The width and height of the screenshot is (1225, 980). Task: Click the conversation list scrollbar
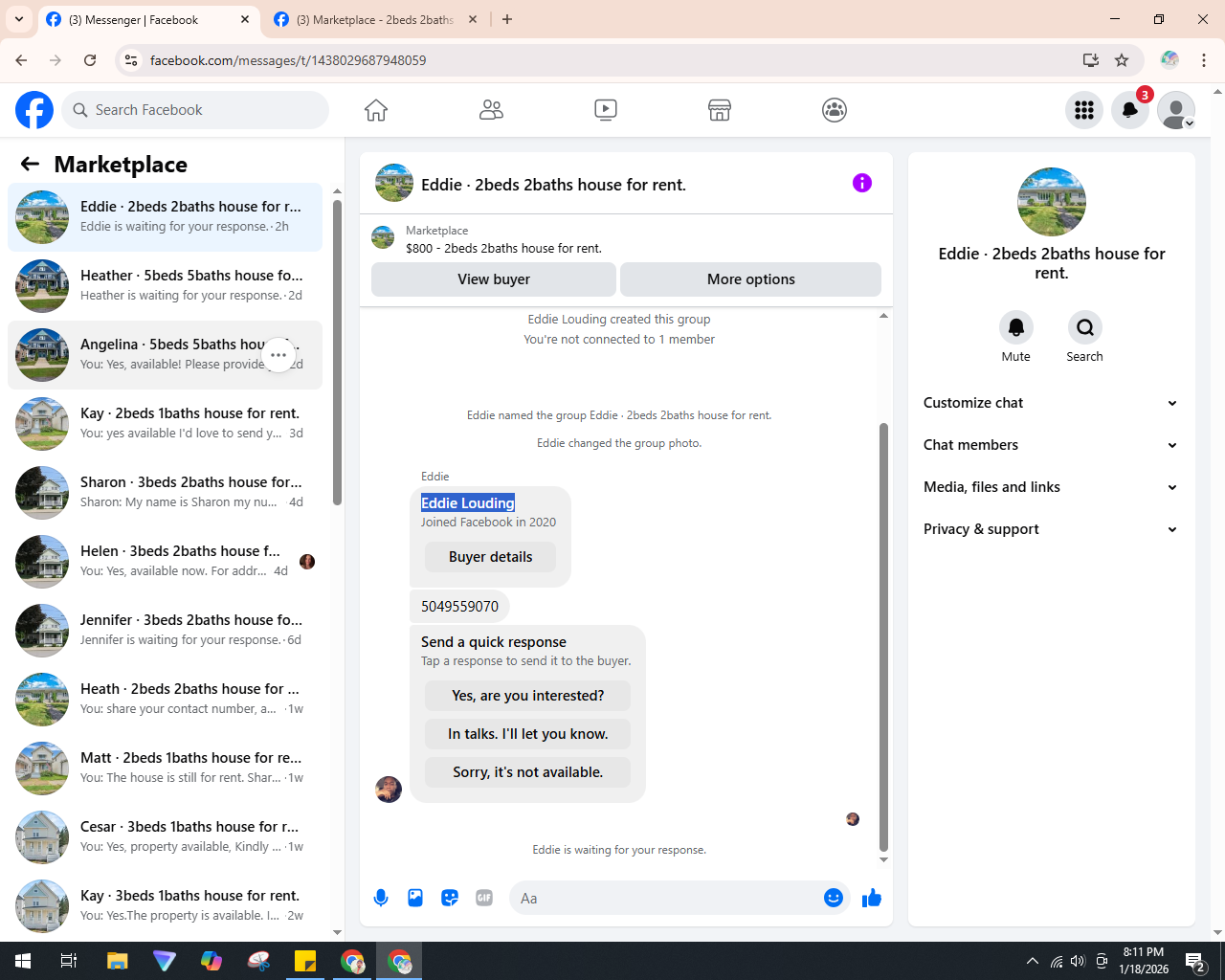click(x=337, y=352)
